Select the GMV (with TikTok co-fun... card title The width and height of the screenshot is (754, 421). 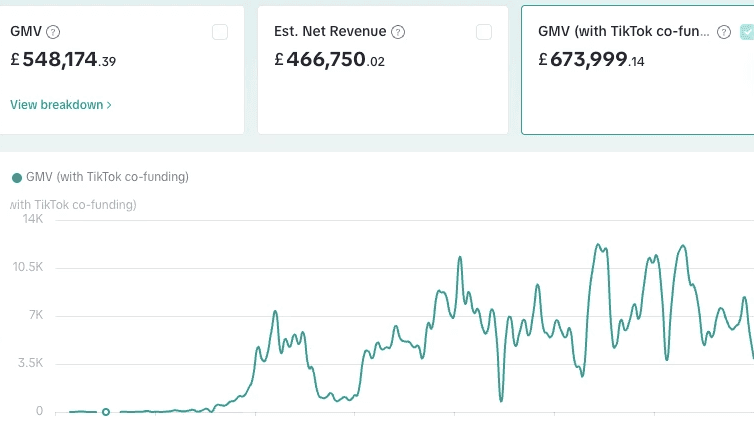click(624, 32)
